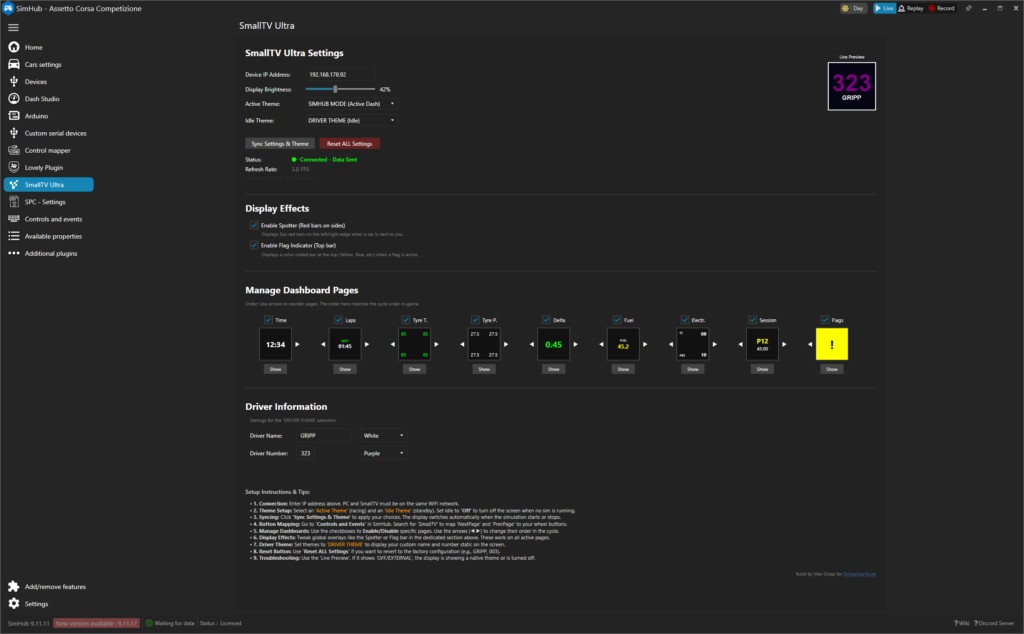The image size is (1024, 634).
Task: Select SmallTV Ultra in sidebar
Action: coord(49,185)
